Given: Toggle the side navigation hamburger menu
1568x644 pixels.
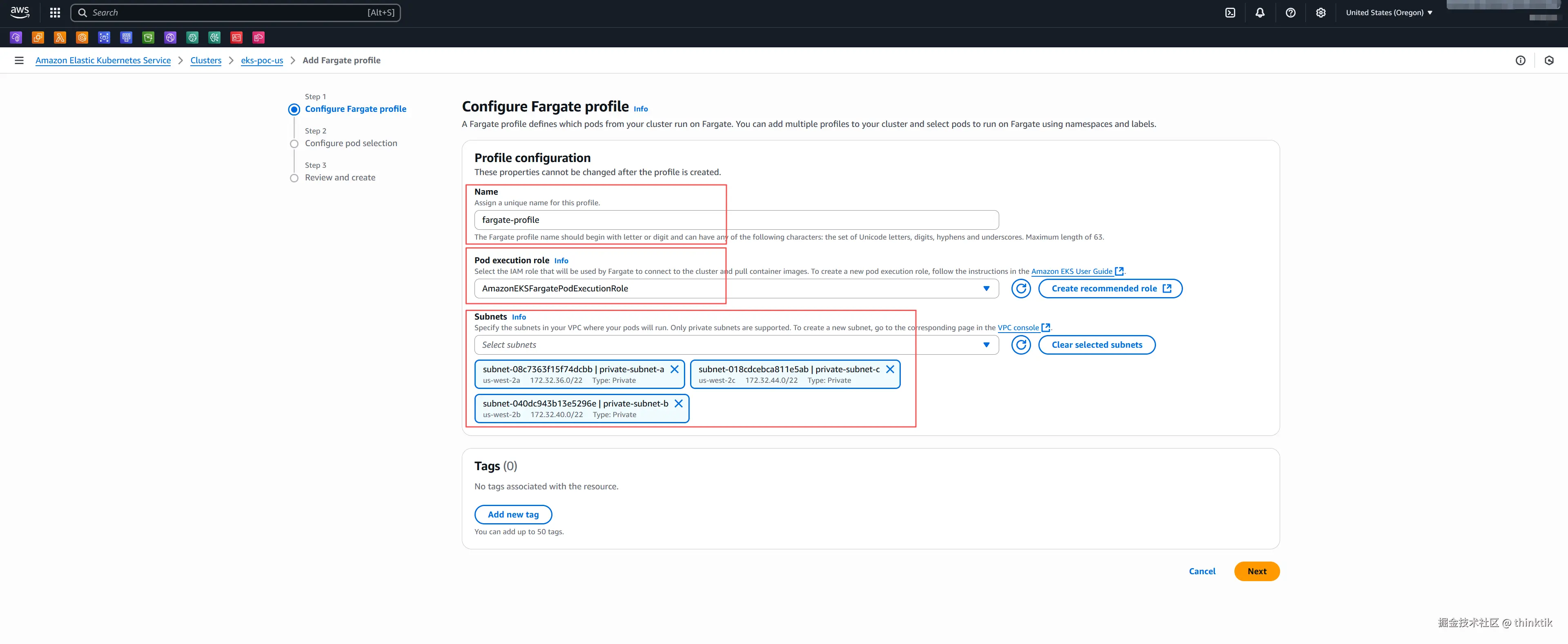Looking at the screenshot, I should point(19,60).
